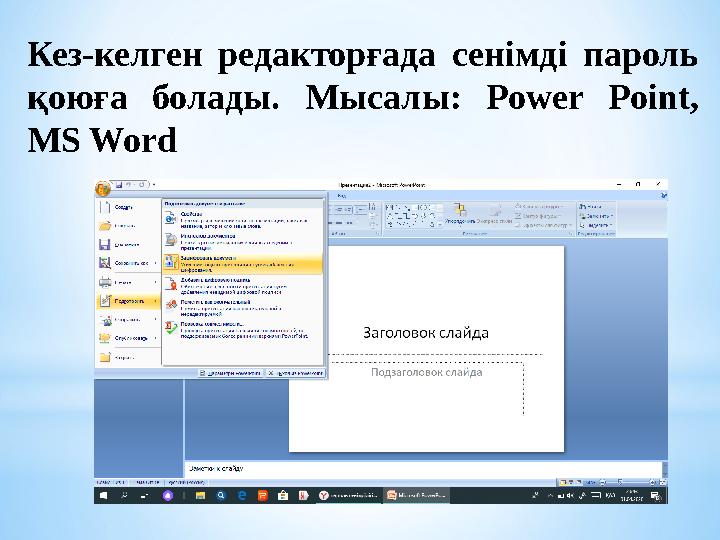The height and width of the screenshot is (540, 720).
Task: Choose Свойства in the prepare list
Action: pos(243,220)
